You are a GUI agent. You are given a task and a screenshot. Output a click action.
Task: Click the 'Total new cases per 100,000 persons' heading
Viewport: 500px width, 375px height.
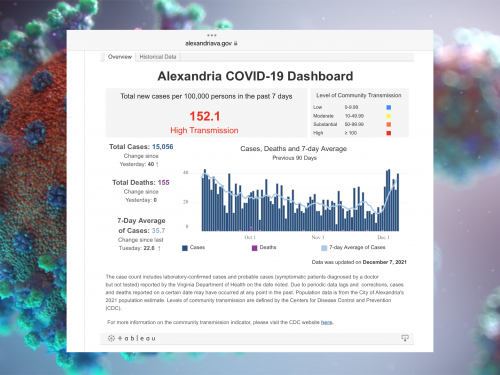(x=206, y=96)
